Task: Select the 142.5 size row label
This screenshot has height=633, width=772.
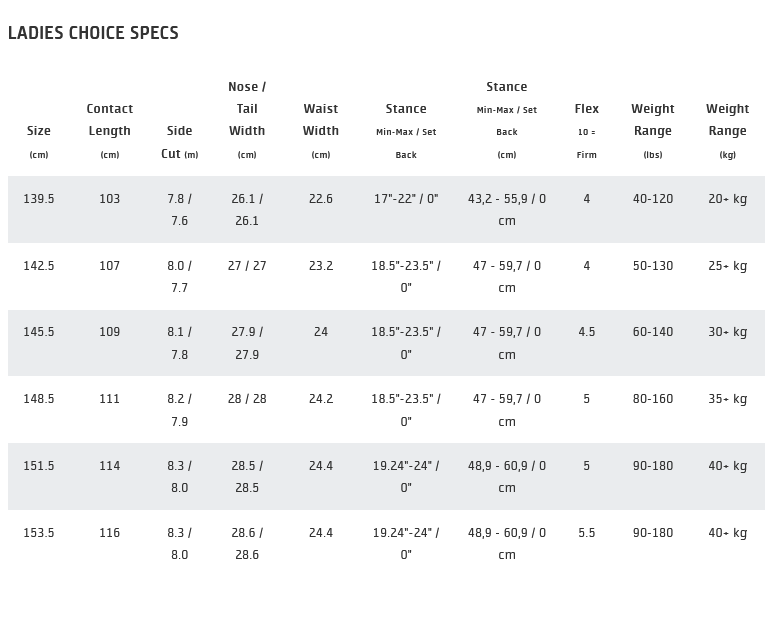Action: point(39,266)
